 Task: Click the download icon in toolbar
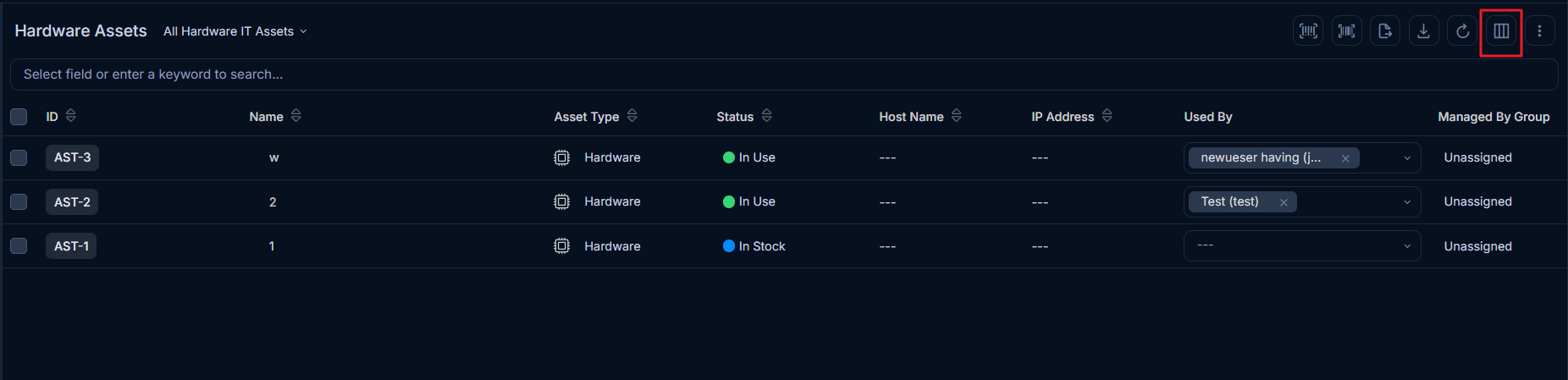coord(1424,31)
